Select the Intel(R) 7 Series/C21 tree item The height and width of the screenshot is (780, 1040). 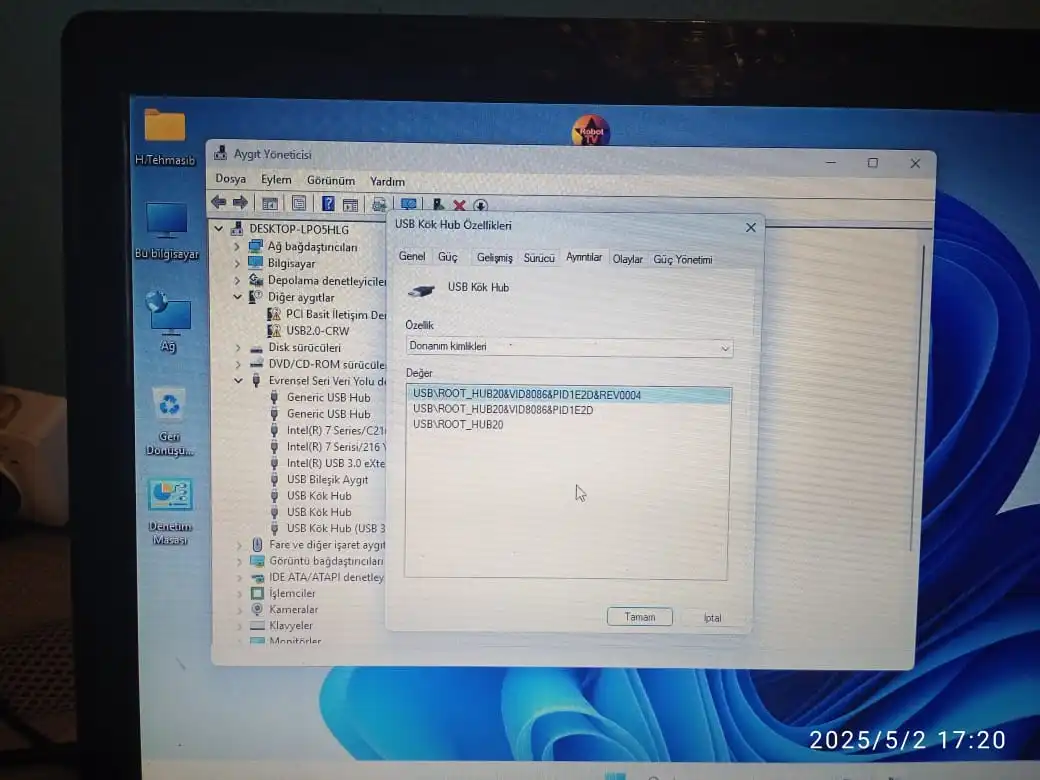(x=336, y=430)
